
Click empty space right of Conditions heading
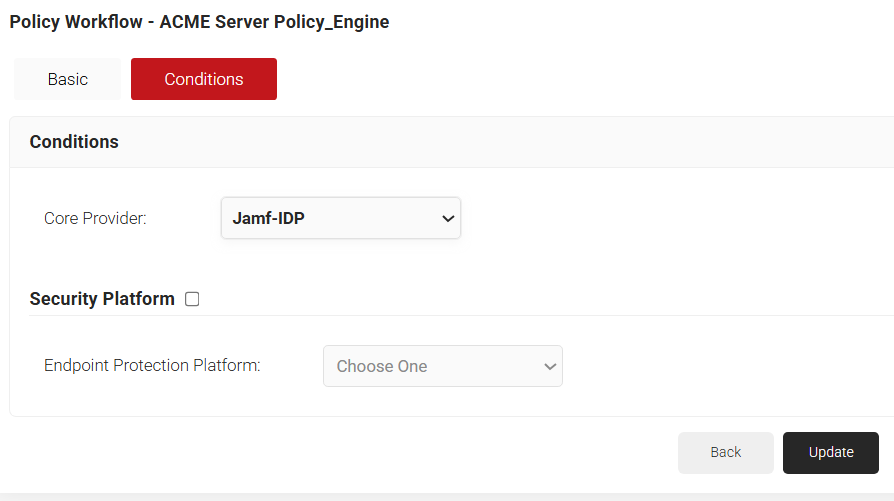click(x=500, y=142)
